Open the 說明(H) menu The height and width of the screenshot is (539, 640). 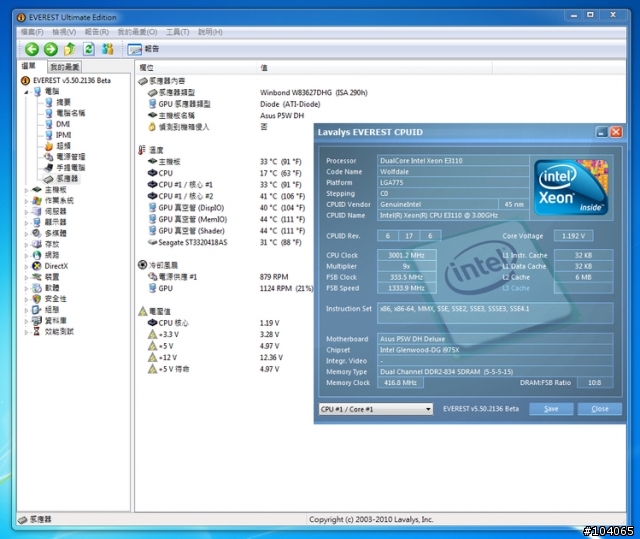[x=210, y=32]
